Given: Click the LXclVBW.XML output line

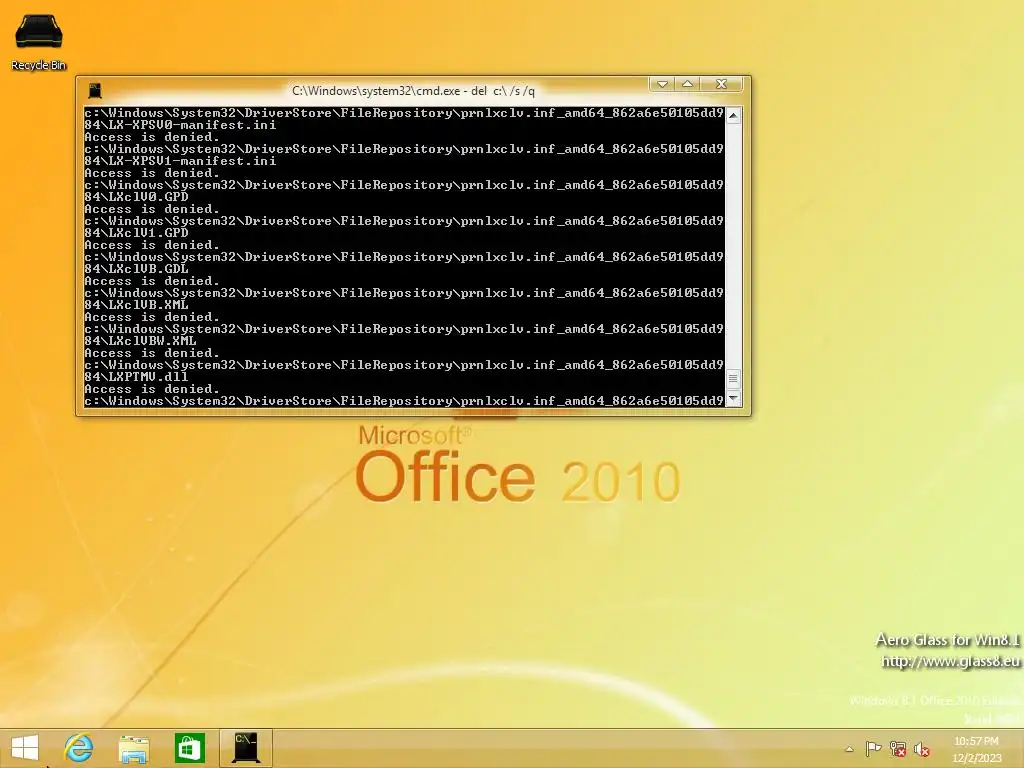Looking at the screenshot, I should pyautogui.click(x=140, y=340).
